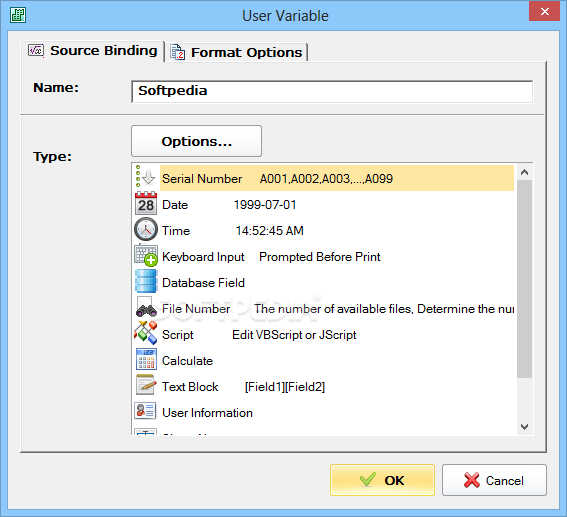Pick the Calculate type label

click(x=187, y=361)
